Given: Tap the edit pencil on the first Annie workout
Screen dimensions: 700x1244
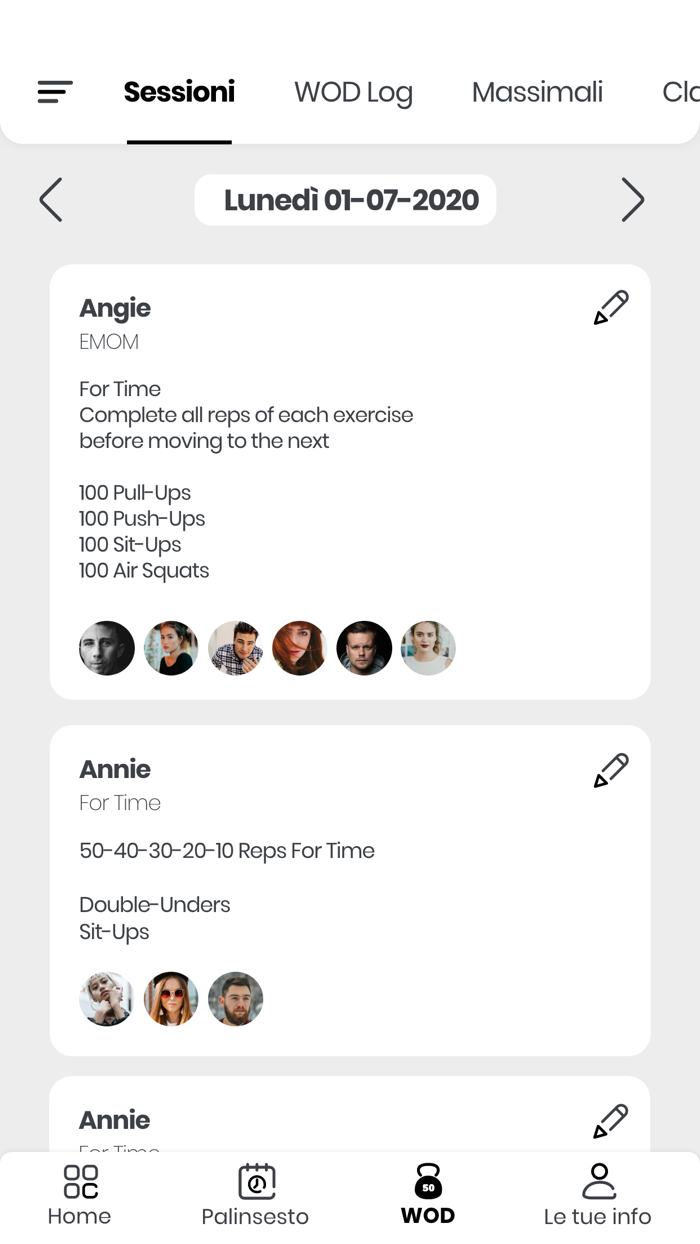Looking at the screenshot, I should (x=610, y=768).
